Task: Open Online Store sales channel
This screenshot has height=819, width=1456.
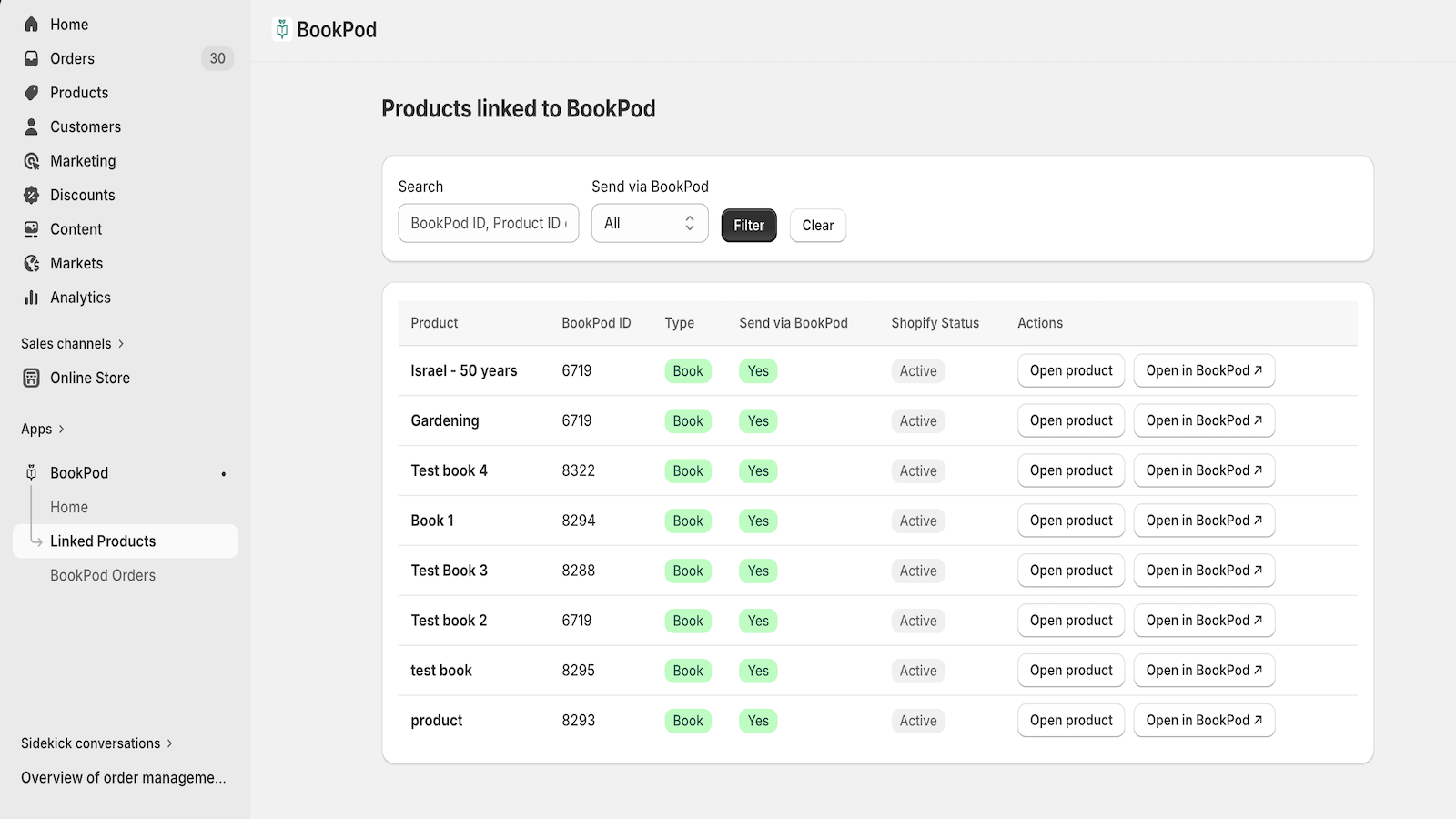Action: 90,378
